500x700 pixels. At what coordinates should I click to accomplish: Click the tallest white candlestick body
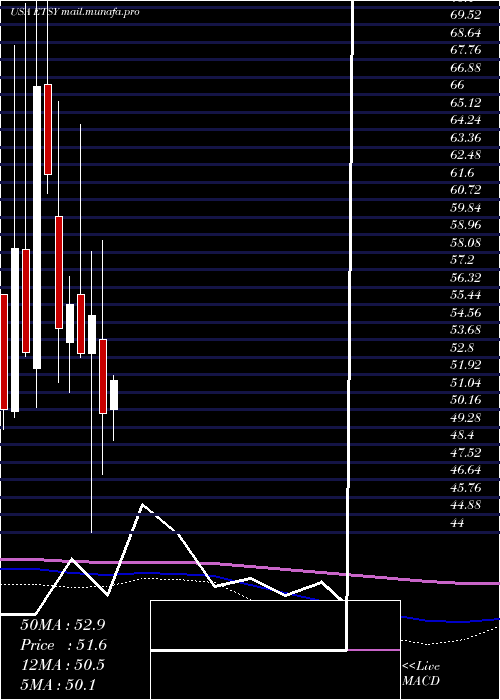click(37, 228)
